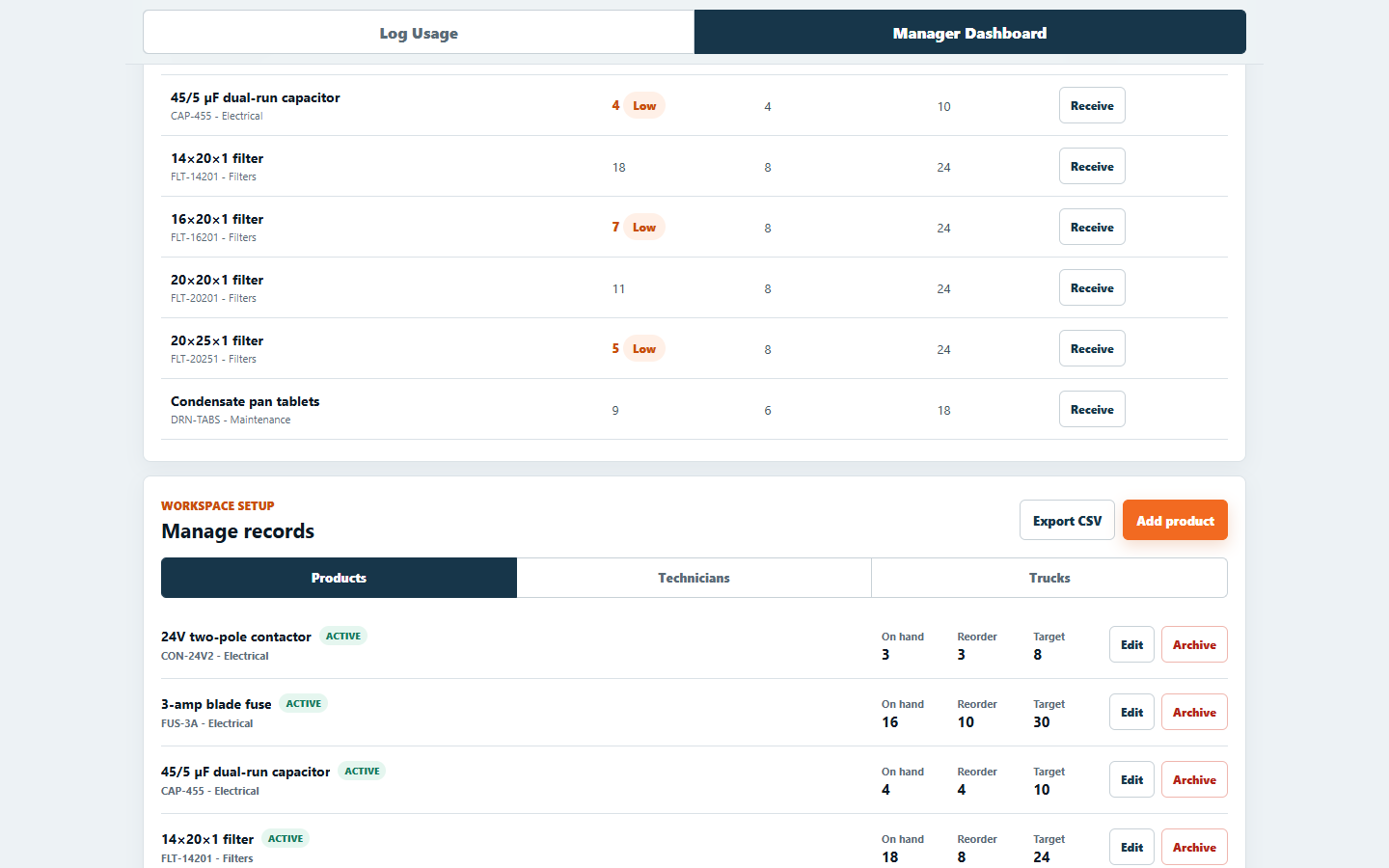The image size is (1389, 868).
Task: Click target 18 in Condensate pan tablets row
Action: click(x=943, y=410)
